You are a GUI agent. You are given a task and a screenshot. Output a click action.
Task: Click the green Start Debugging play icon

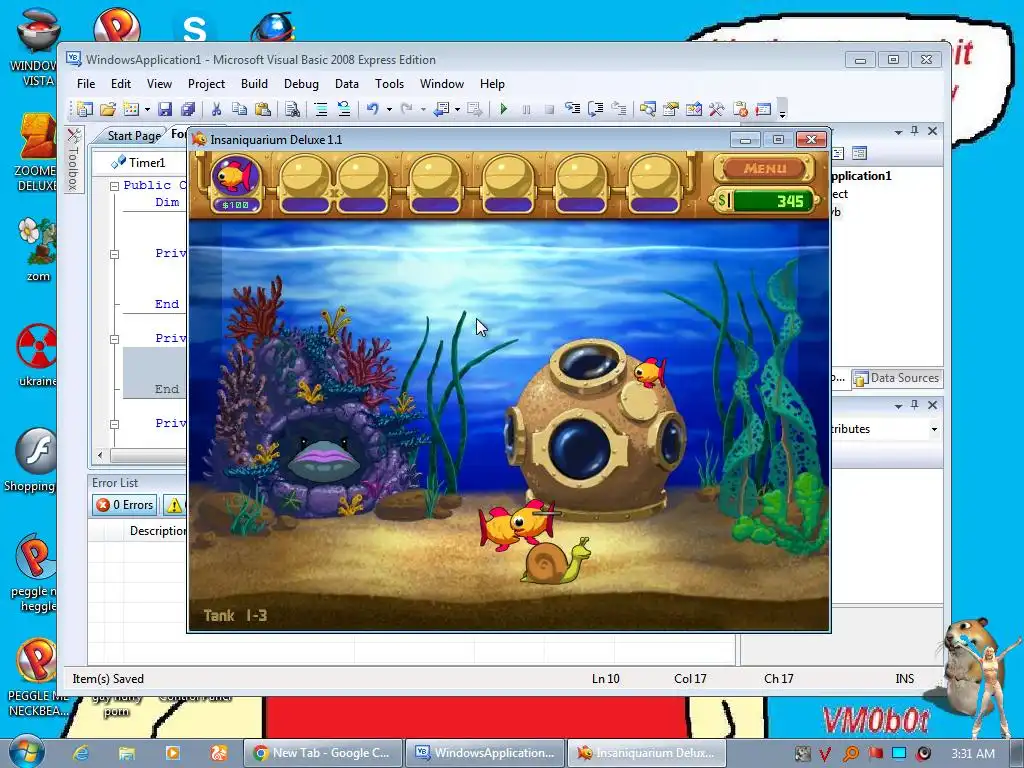click(504, 109)
